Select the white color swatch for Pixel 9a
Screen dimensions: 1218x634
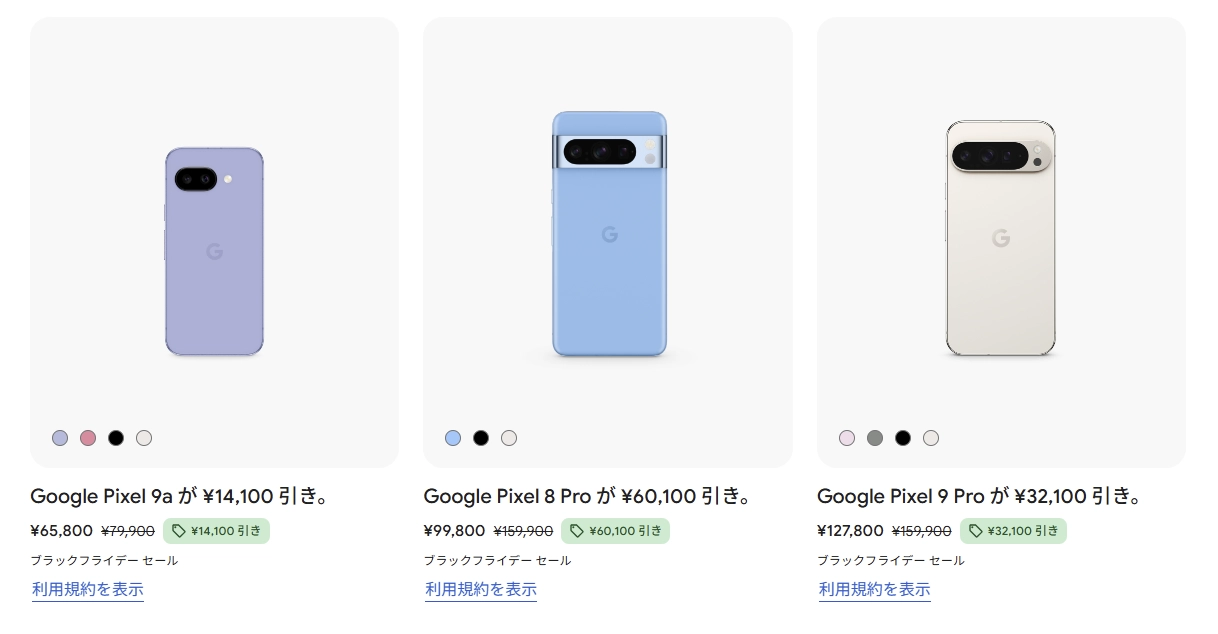tap(144, 438)
